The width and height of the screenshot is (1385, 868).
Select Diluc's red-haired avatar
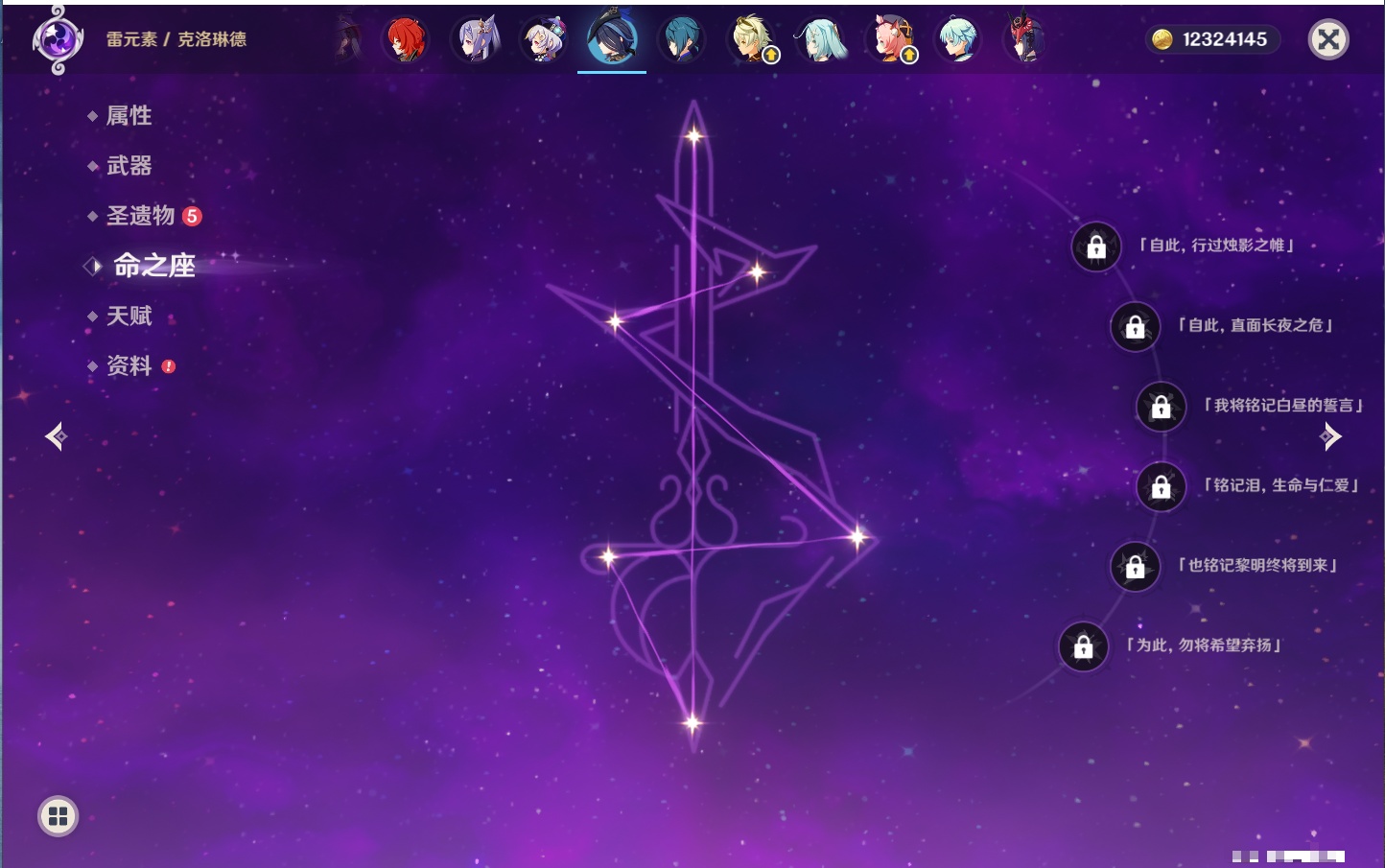click(406, 40)
